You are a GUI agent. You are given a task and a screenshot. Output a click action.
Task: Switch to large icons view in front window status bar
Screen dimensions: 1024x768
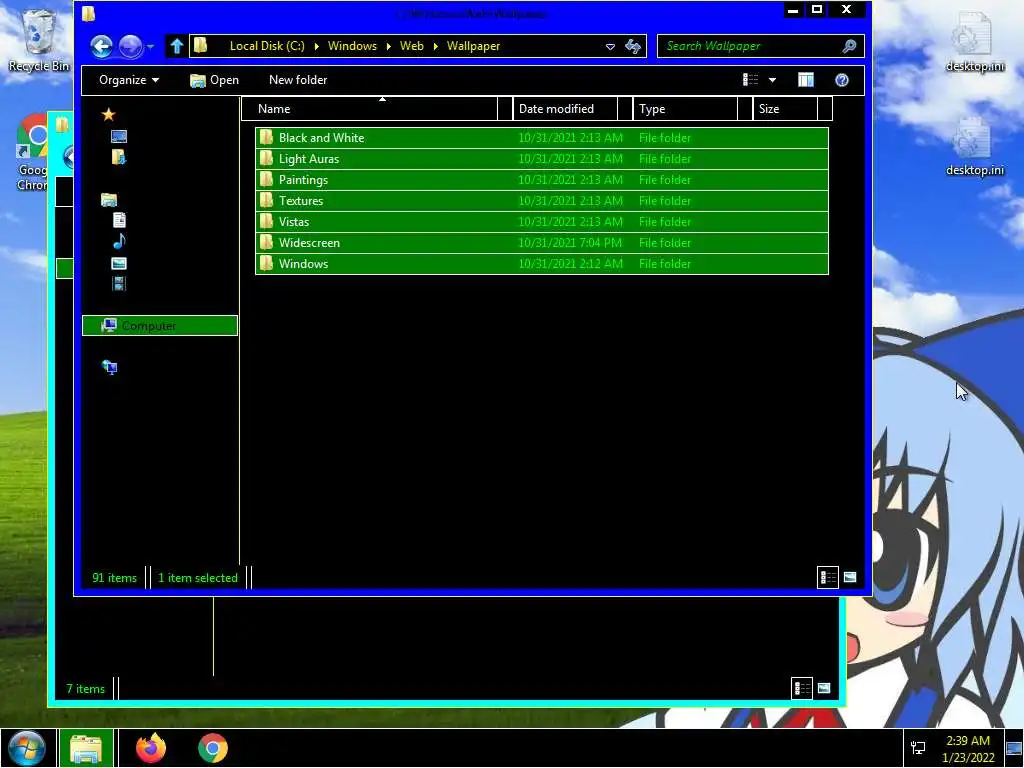click(850, 577)
